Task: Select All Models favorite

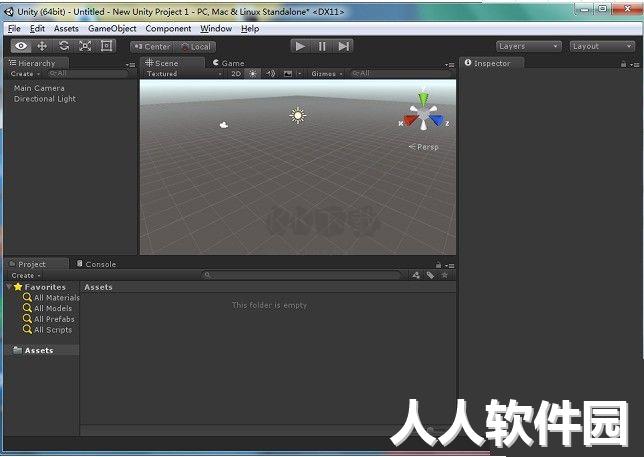Action: (47, 308)
